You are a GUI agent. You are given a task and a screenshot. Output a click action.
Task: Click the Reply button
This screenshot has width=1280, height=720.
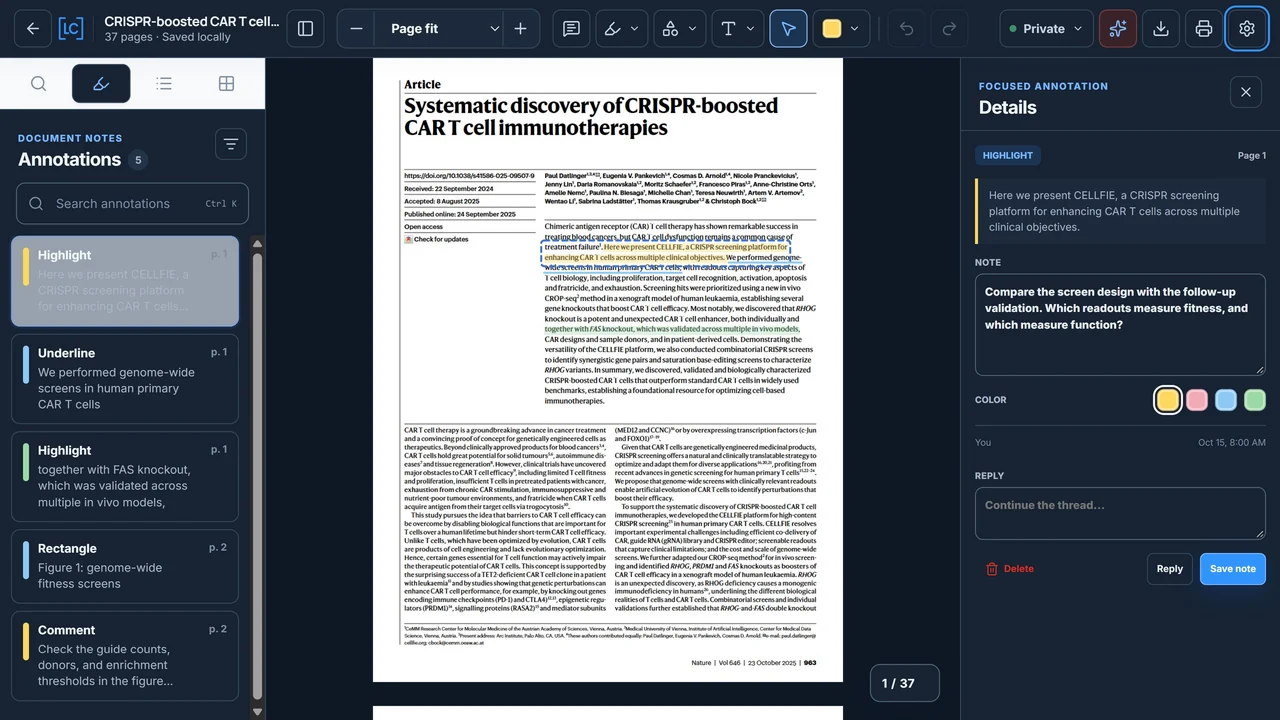point(1170,569)
